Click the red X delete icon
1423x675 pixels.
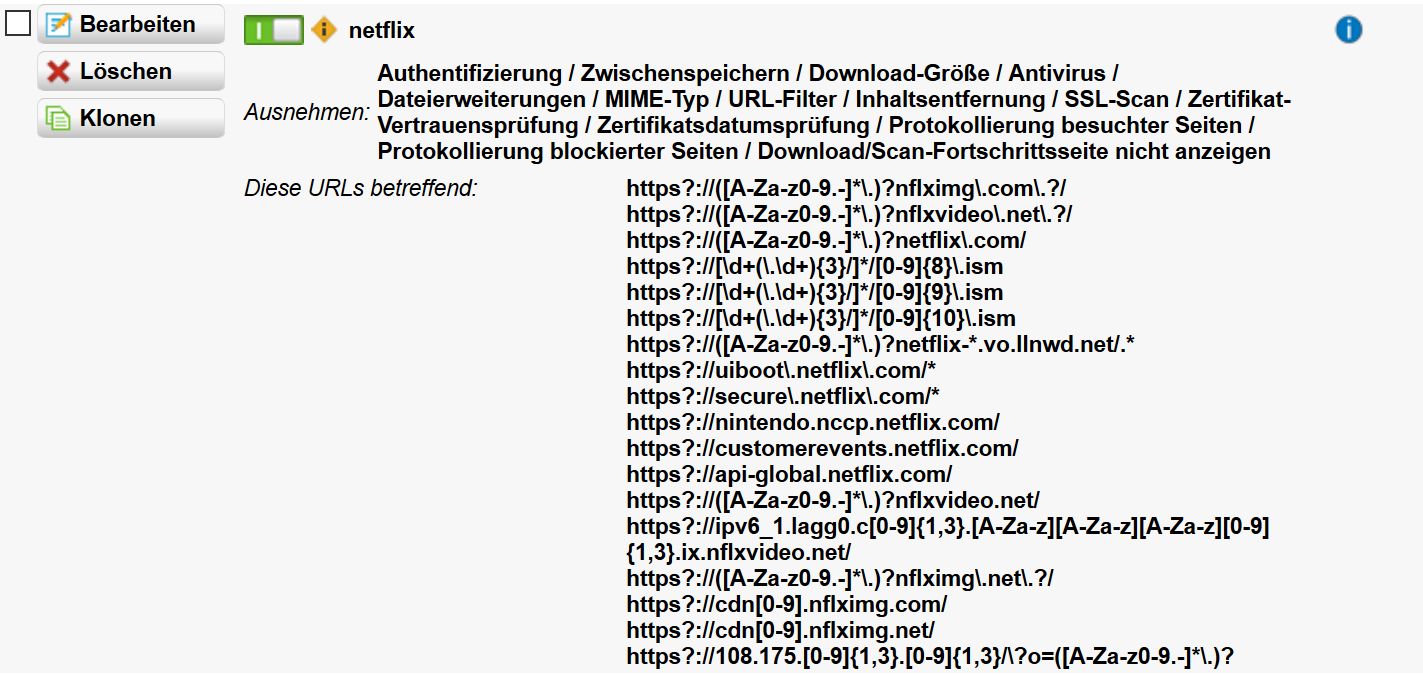coord(60,72)
